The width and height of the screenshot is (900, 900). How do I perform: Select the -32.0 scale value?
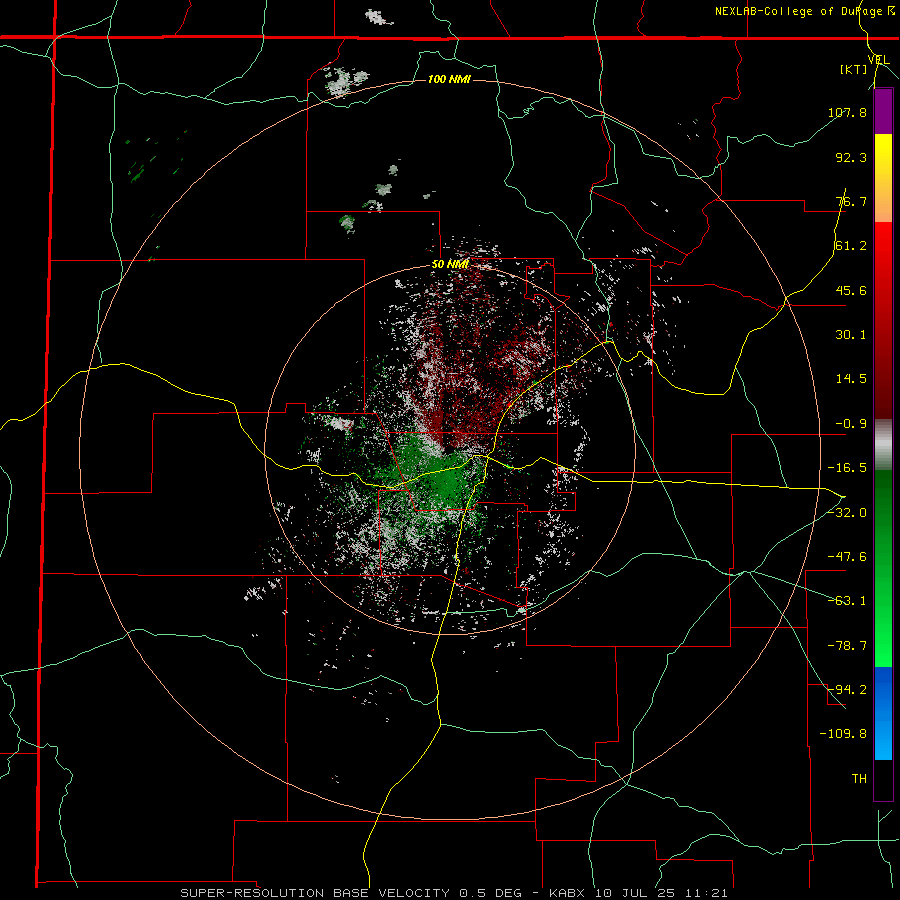(x=847, y=513)
